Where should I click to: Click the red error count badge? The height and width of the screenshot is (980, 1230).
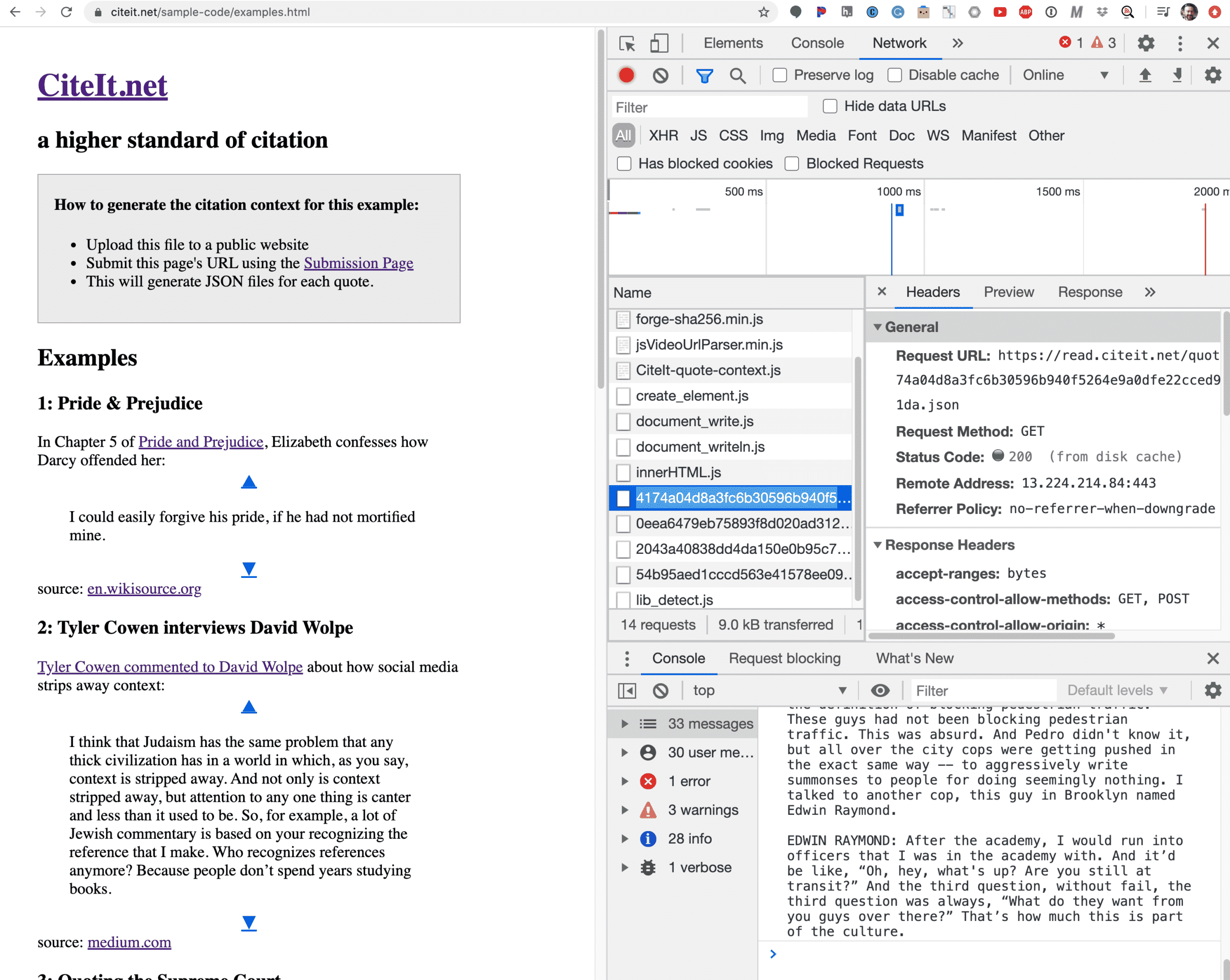coord(1071,43)
